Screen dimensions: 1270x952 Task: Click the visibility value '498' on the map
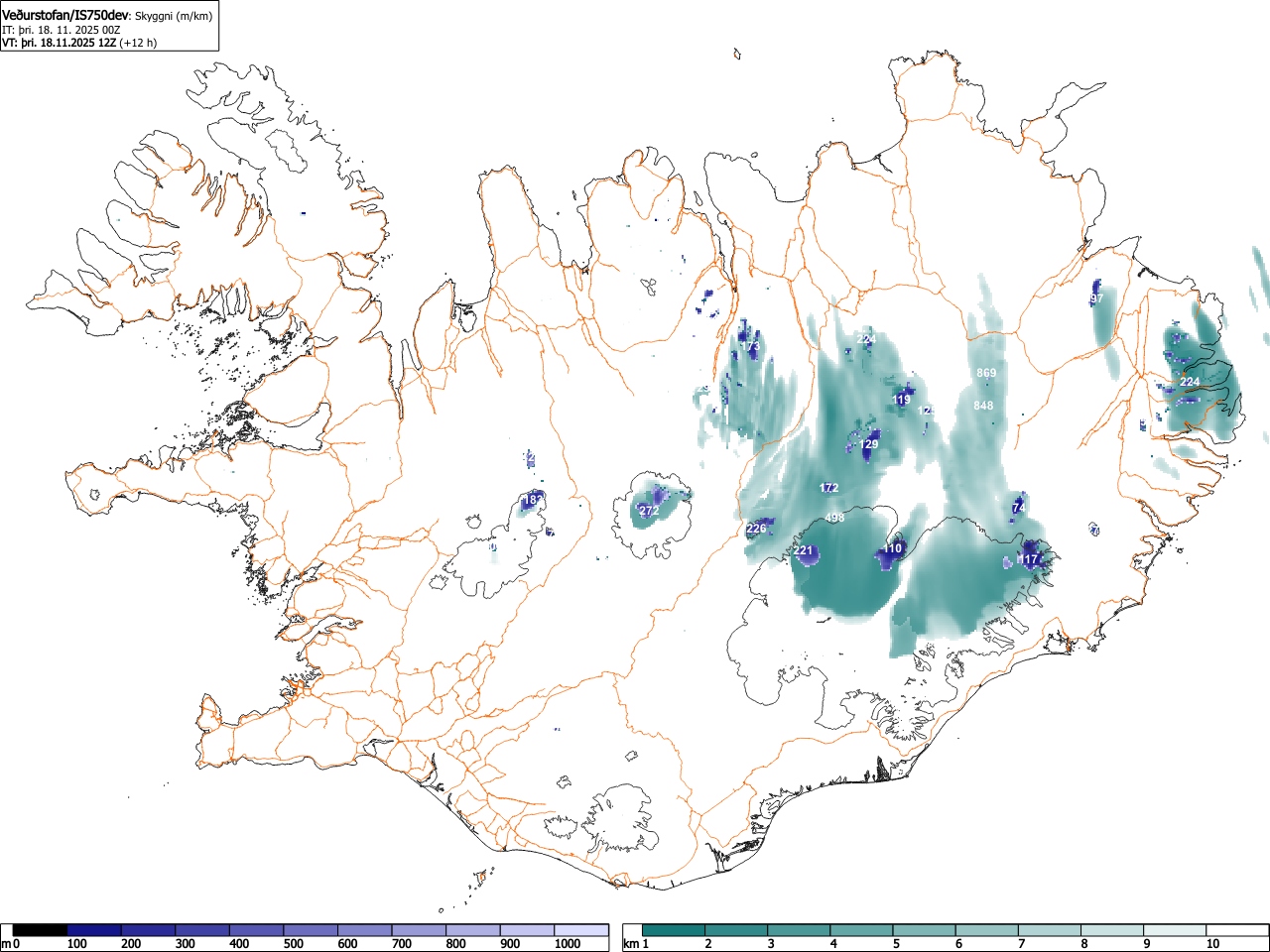[834, 518]
